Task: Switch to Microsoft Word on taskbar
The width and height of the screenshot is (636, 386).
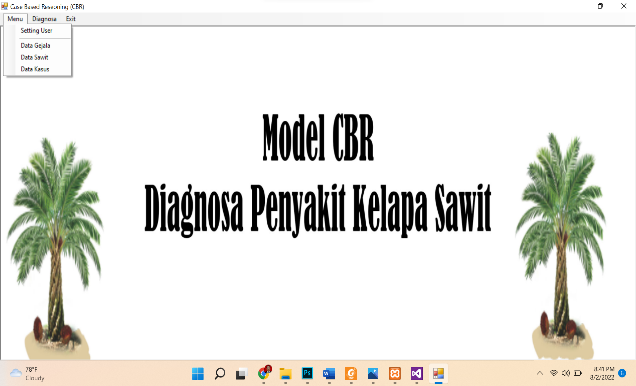Action: pyautogui.click(x=329, y=373)
